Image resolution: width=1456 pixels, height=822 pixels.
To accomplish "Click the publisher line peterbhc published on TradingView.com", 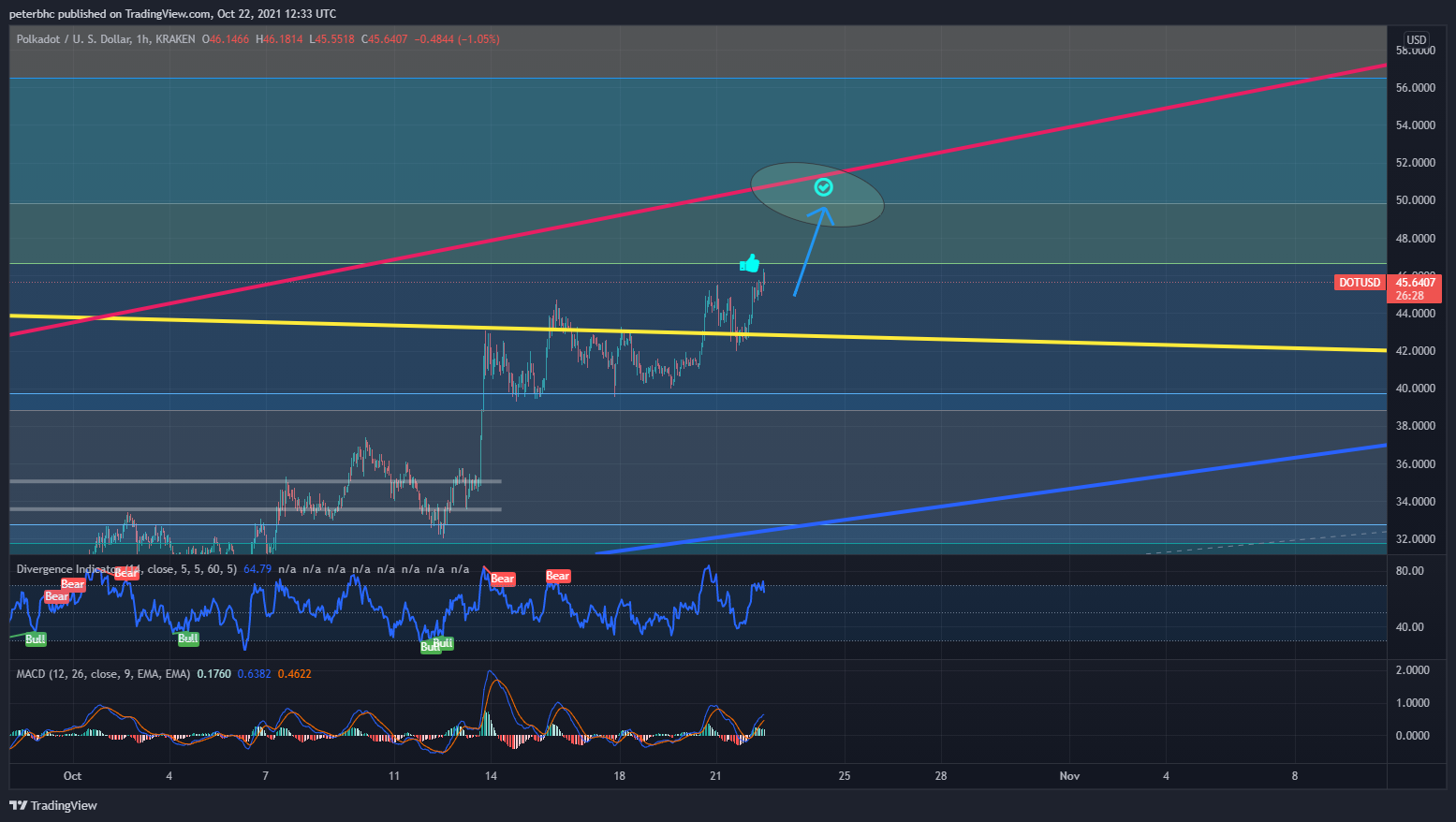I will (x=172, y=14).
